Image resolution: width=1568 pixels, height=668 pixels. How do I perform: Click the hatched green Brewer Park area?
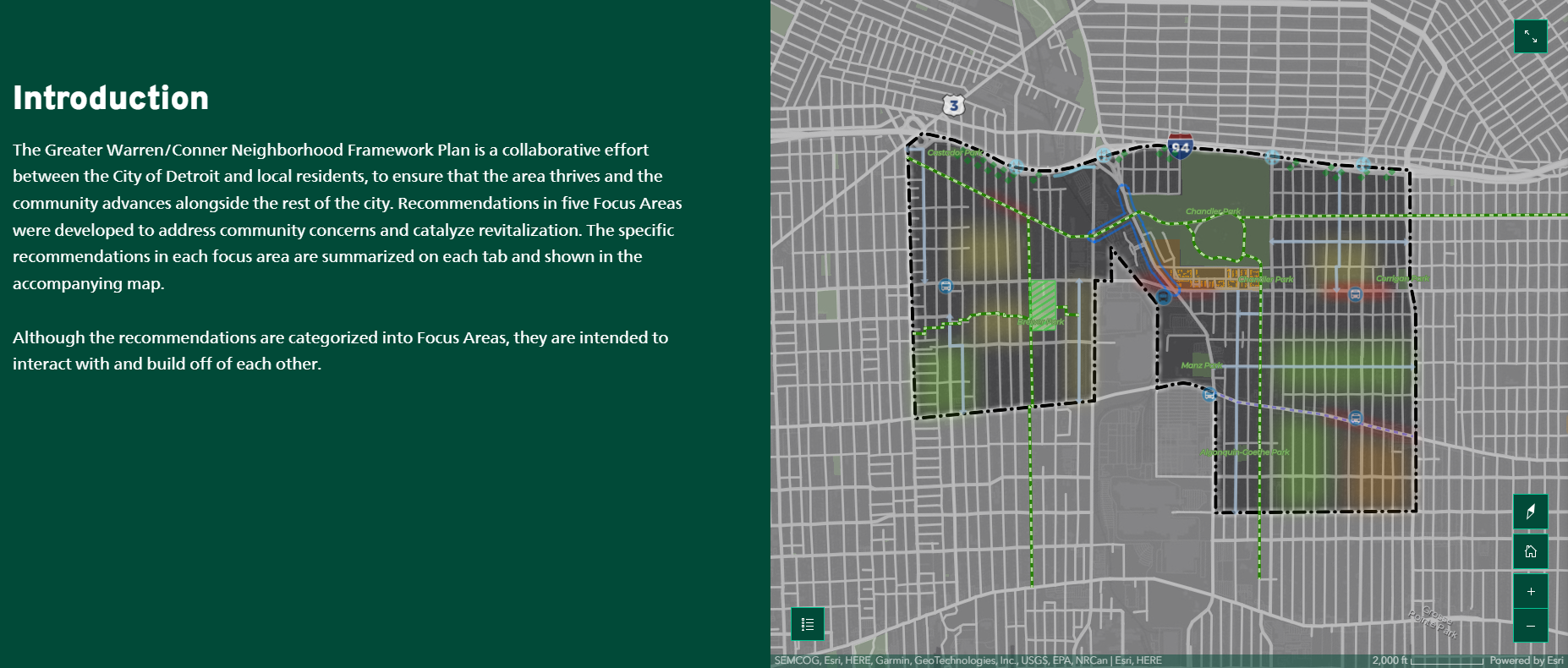click(1043, 300)
